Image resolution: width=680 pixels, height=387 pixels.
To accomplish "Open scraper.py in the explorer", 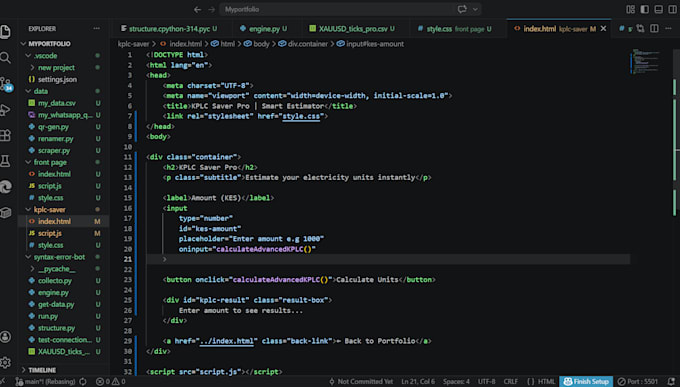I will 54,151.
